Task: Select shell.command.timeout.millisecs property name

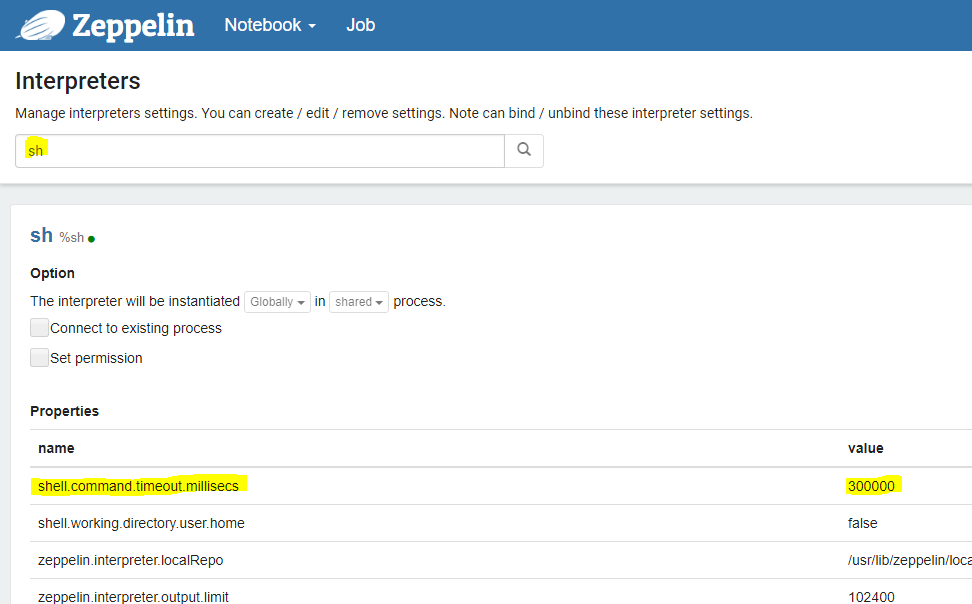Action: click(138, 486)
